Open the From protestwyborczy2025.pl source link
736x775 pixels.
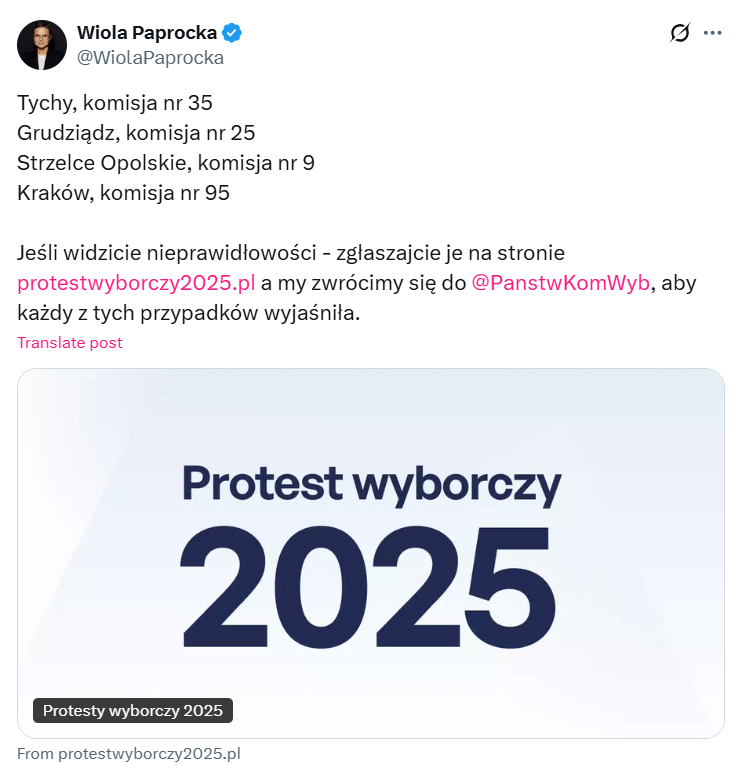pos(129,754)
